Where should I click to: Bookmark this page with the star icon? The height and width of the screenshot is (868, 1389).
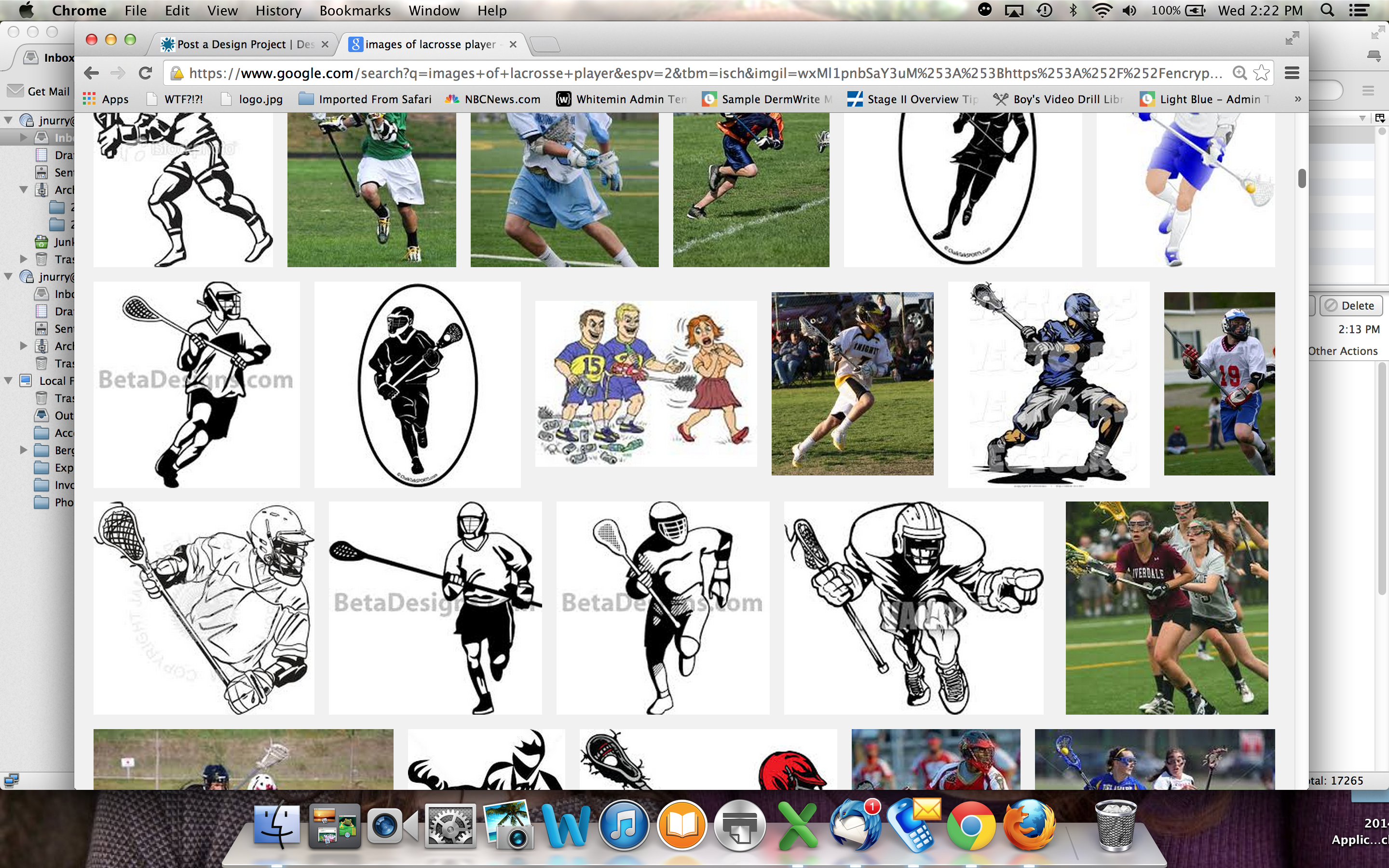[1261, 73]
